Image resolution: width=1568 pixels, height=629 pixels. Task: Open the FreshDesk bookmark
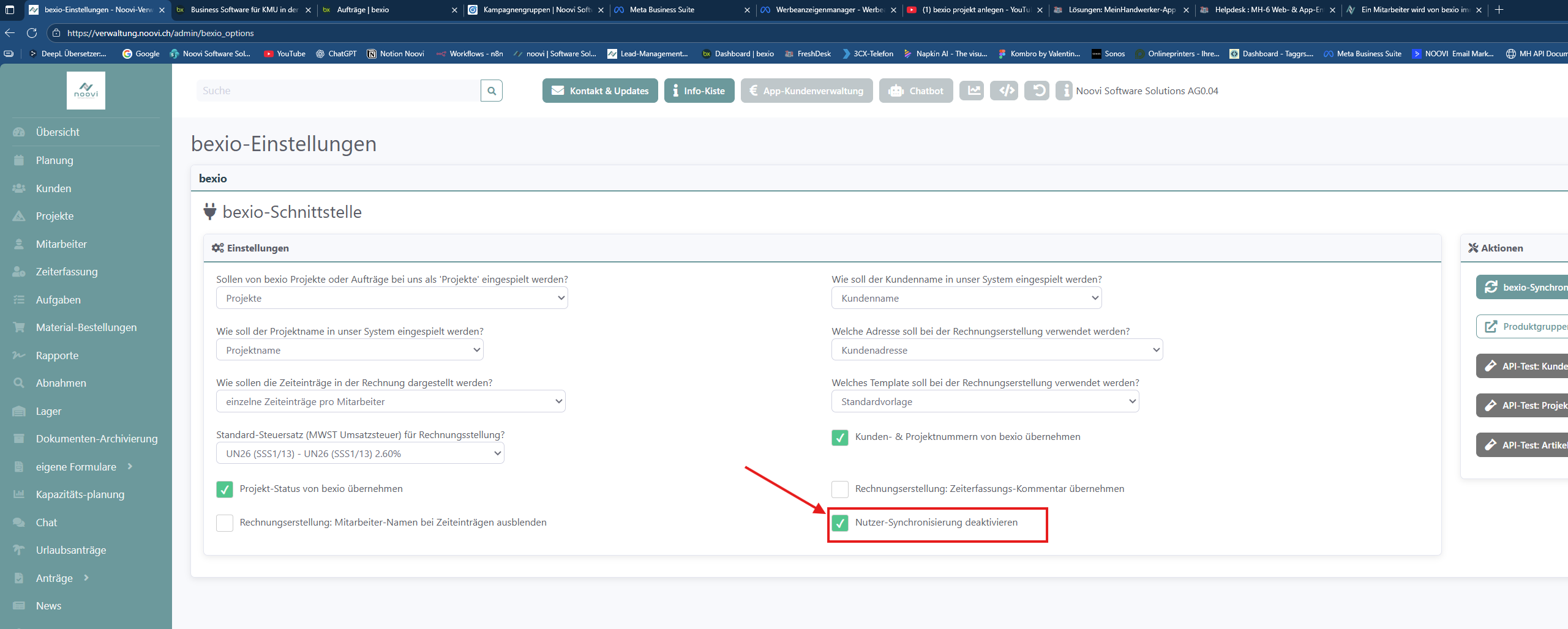(808, 54)
